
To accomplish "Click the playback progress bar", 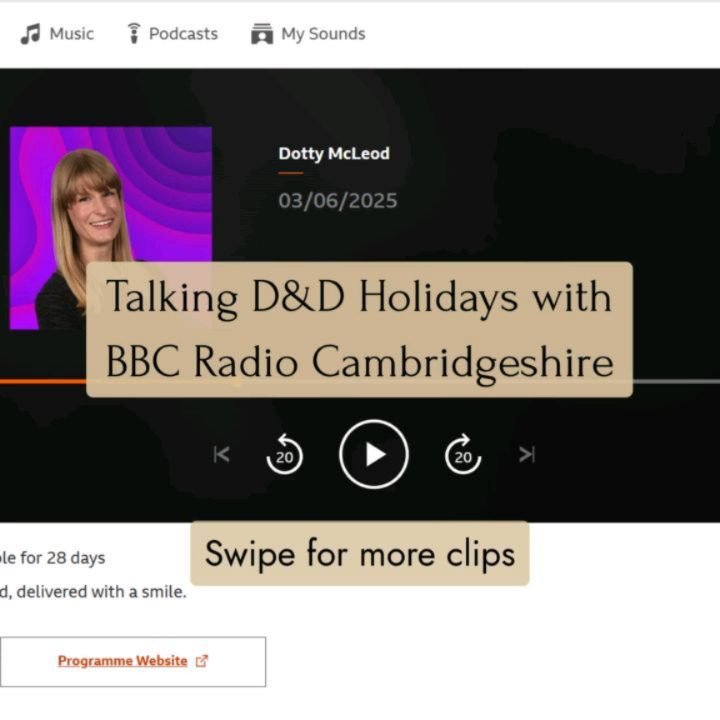I will pyautogui.click(x=360, y=381).
